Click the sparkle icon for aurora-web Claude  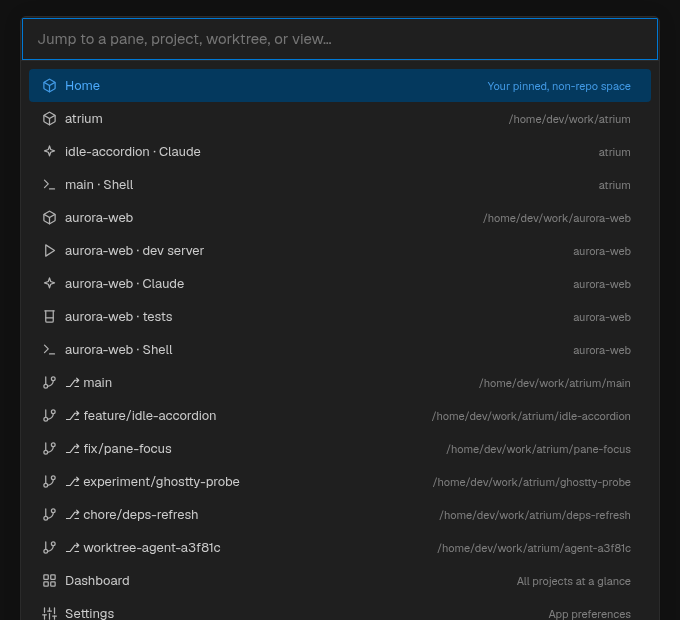point(49,284)
